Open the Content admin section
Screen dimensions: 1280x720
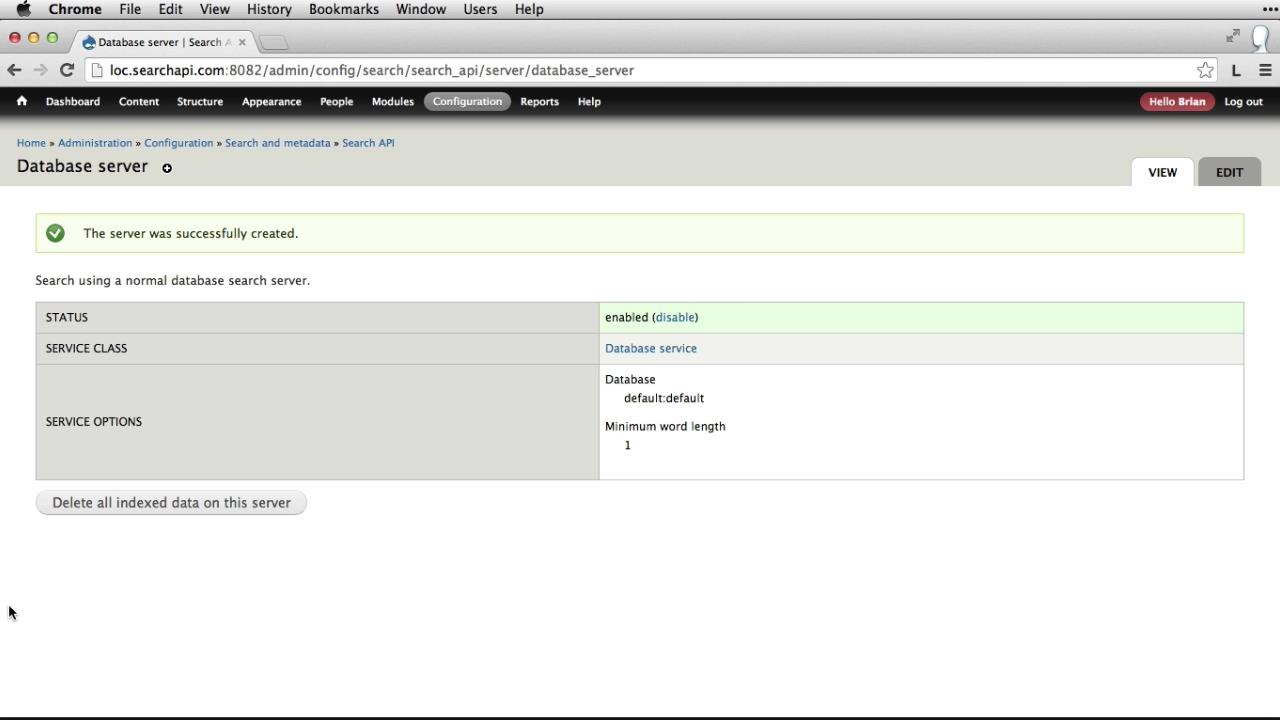tap(139, 101)
